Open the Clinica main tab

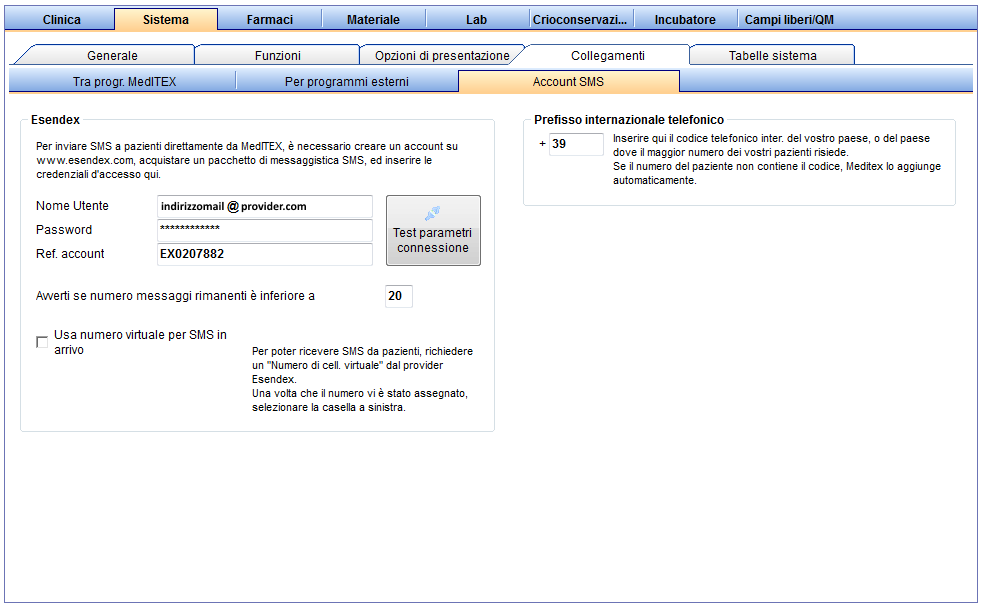tap(61, 19)
